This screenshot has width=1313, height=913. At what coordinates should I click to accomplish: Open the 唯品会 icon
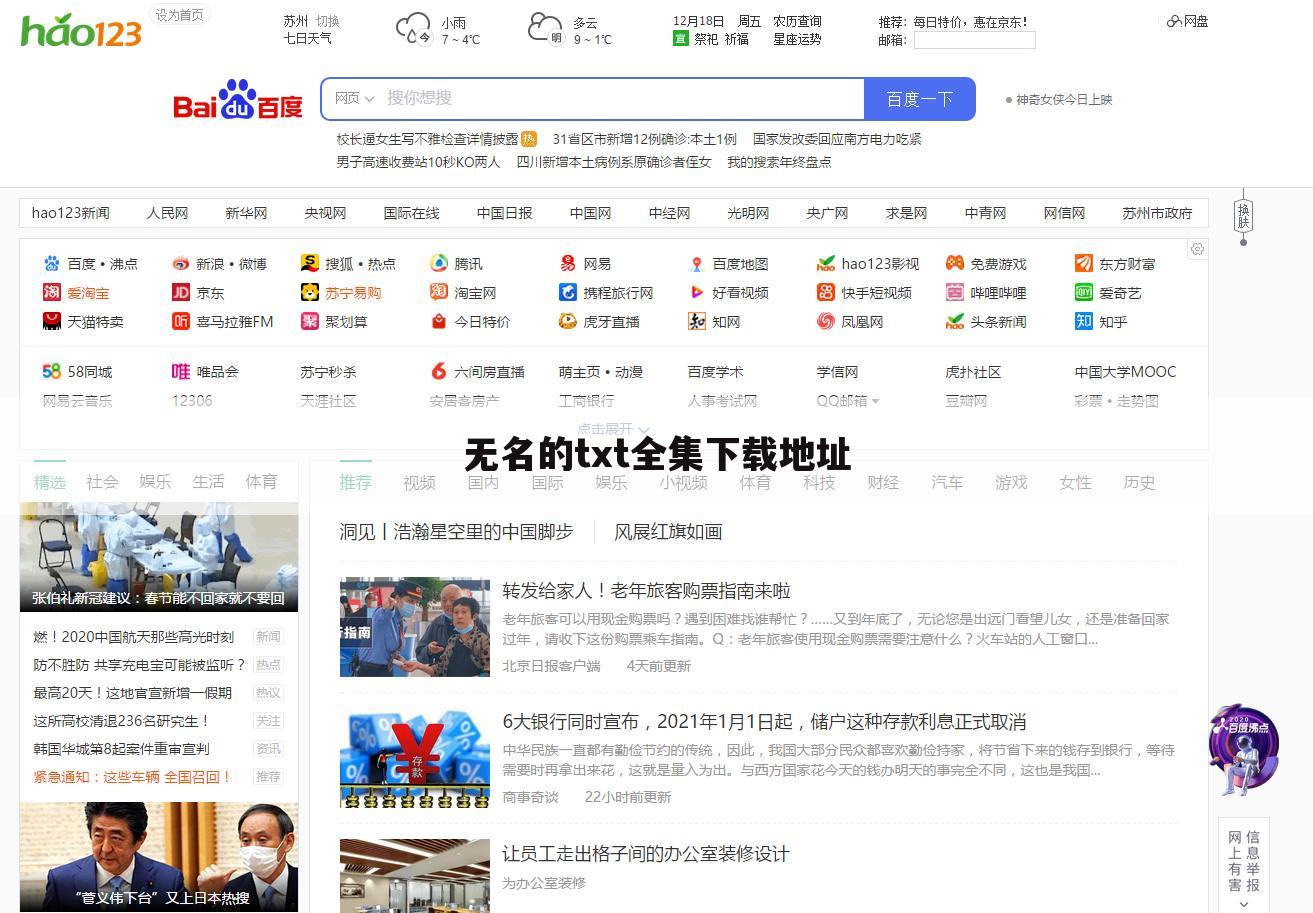tap(181, 372)
